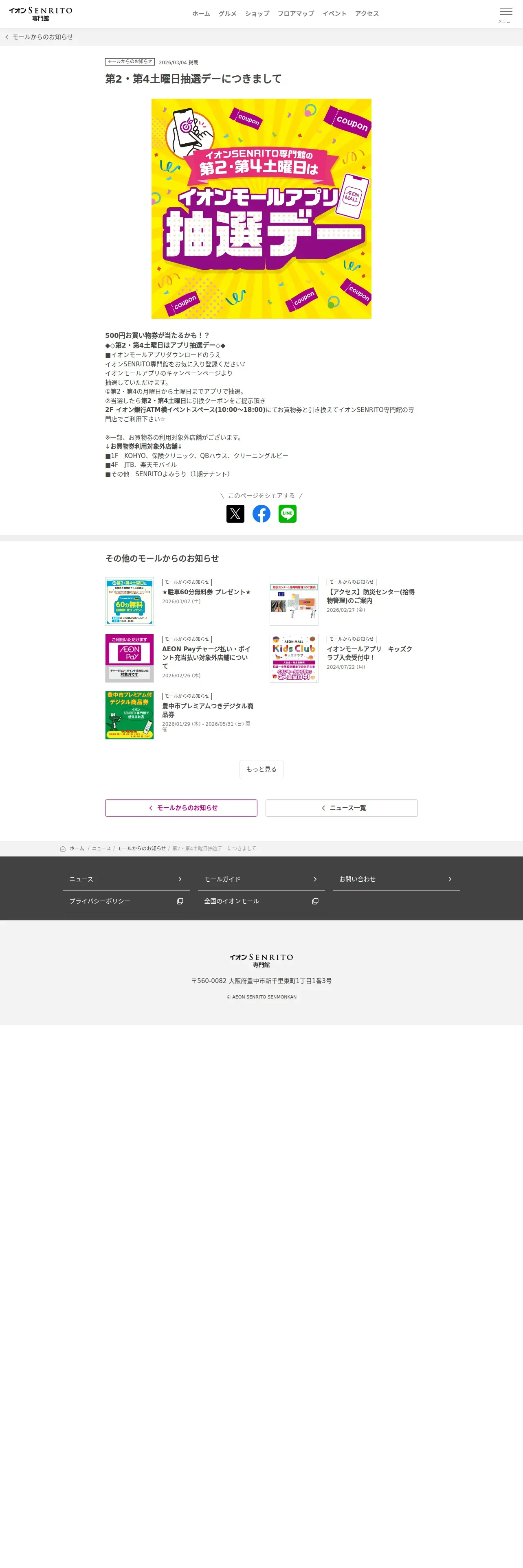Image resolution: width=523 pixels, height=1568 pixels.
Task: Open フロアマップ in the top navigation
Action: [x=296, y=14]
